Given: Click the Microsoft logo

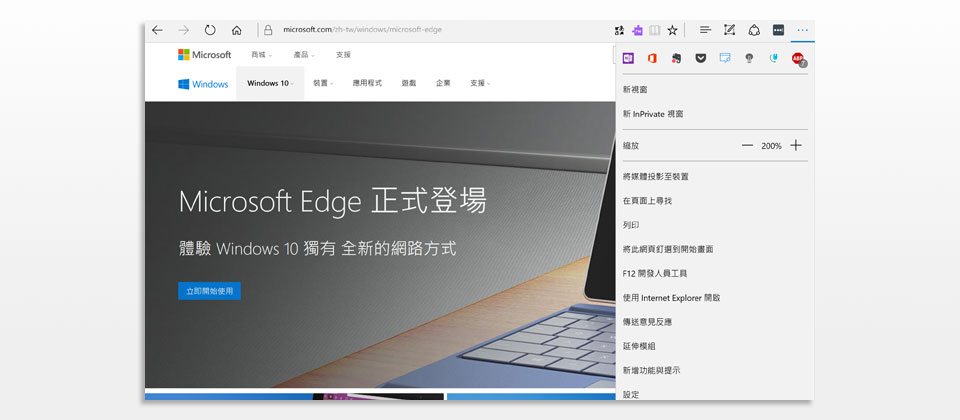Looking at the screenshot, I should point(204,54).
